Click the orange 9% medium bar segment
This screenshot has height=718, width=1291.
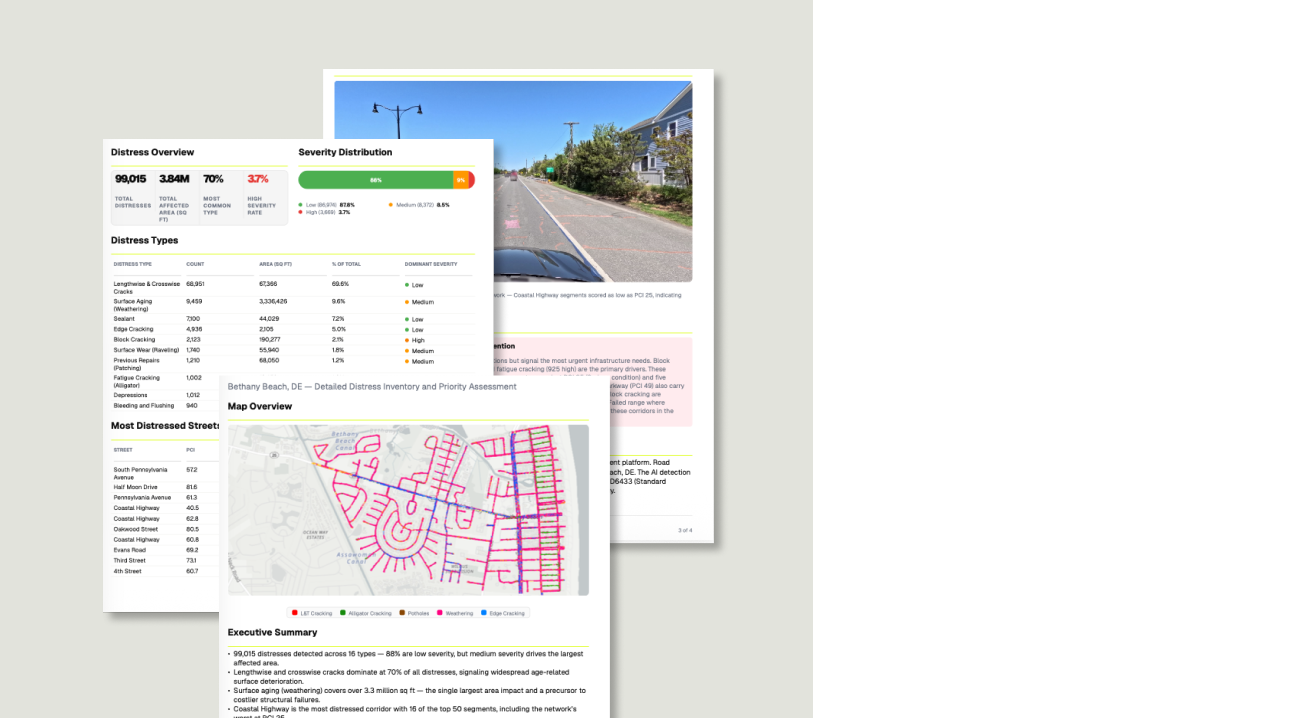click(x=460, y=180)
